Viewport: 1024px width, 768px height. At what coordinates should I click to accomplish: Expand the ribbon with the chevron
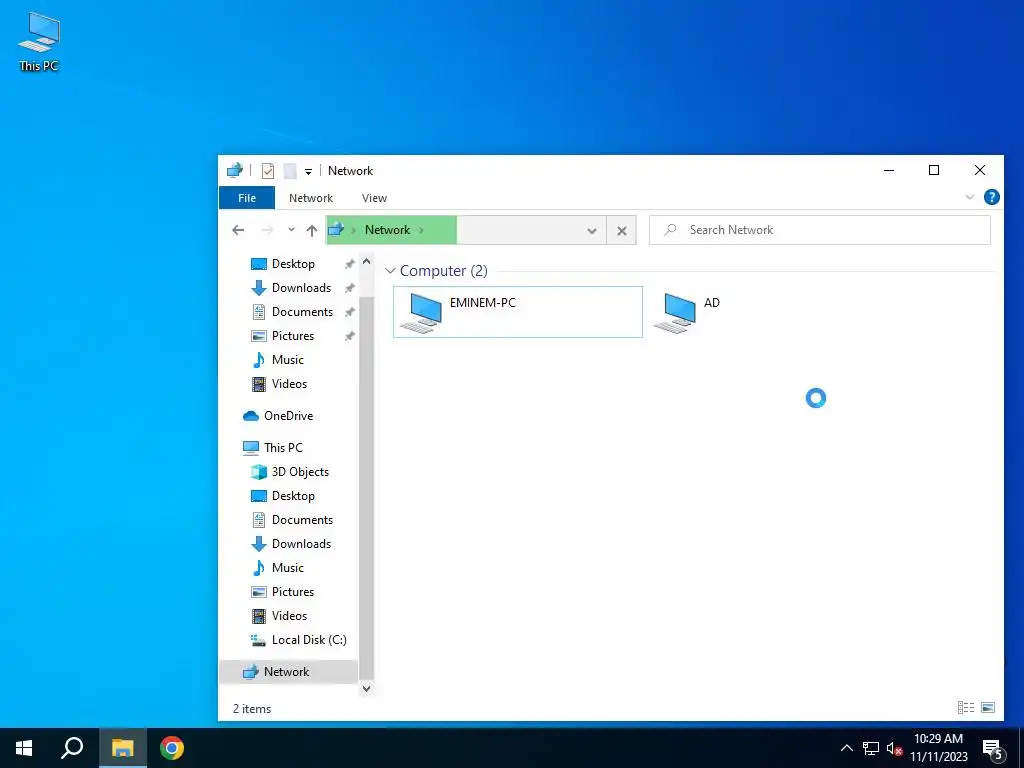tap(970, 197)
